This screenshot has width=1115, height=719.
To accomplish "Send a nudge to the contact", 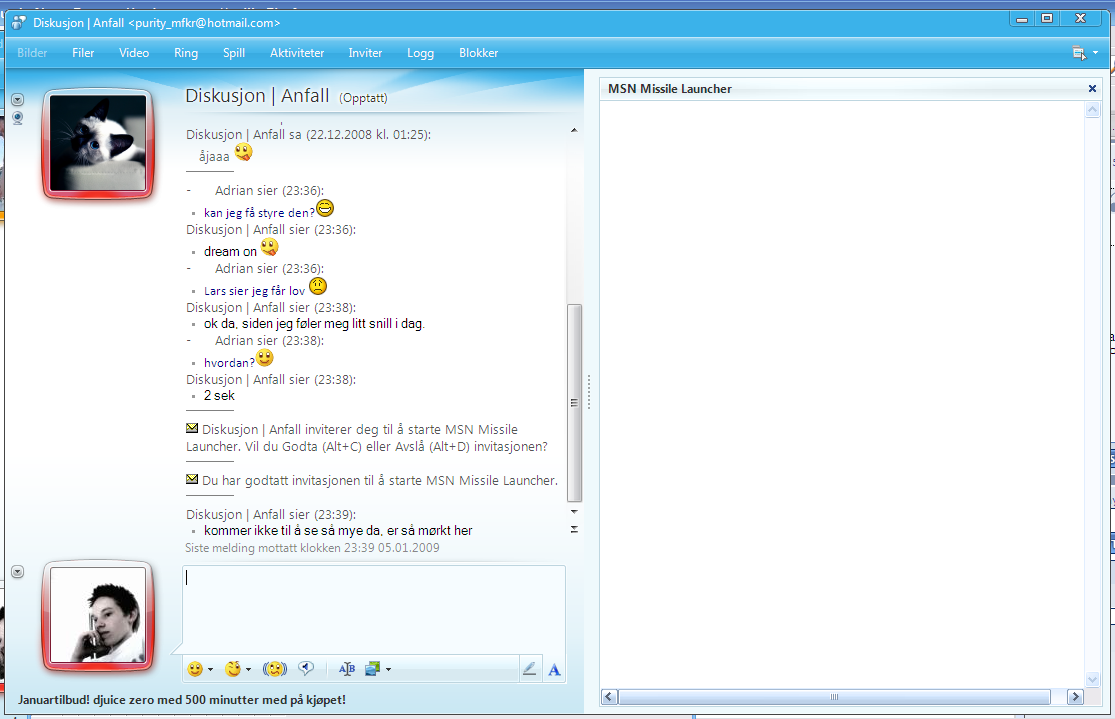I will coord(274,669).
